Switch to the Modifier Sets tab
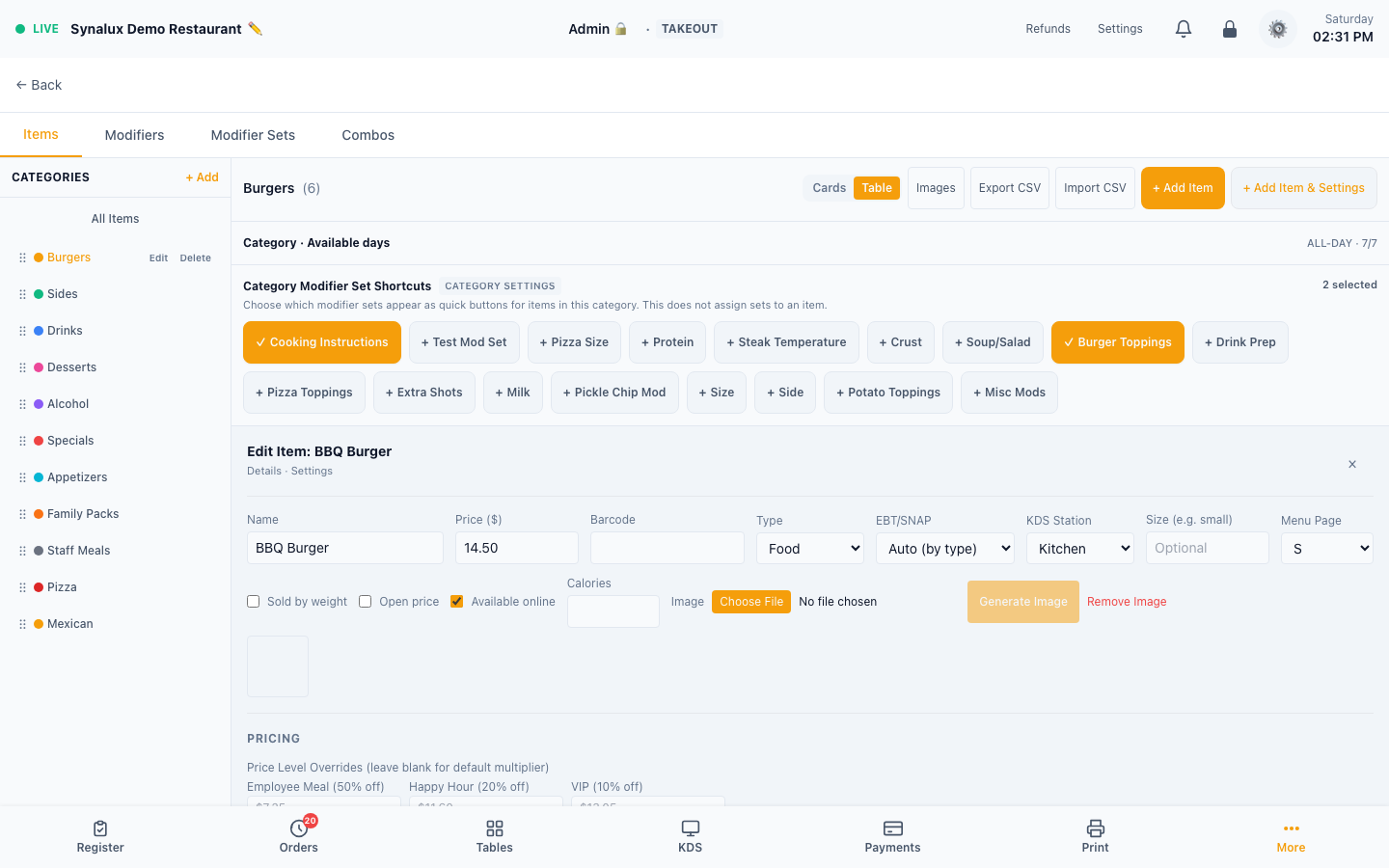1389x868 pixels. pos(253,135)
